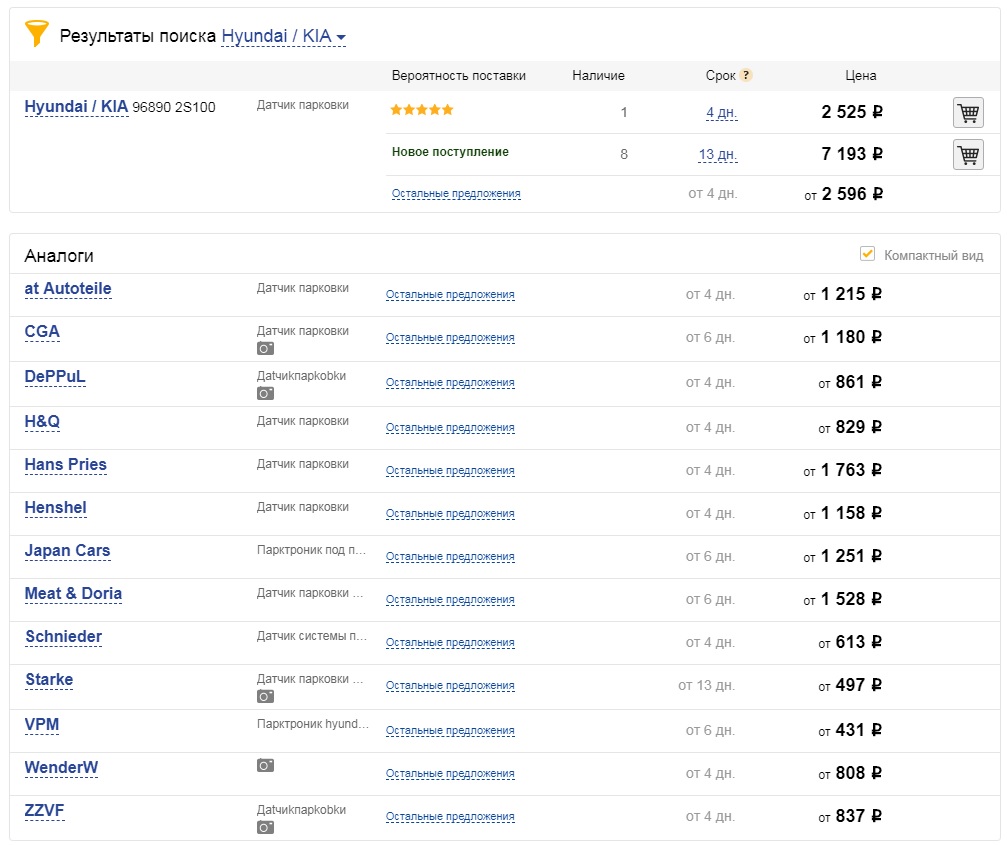Click the price от 431 ₽ for VPM

[850, 730]
